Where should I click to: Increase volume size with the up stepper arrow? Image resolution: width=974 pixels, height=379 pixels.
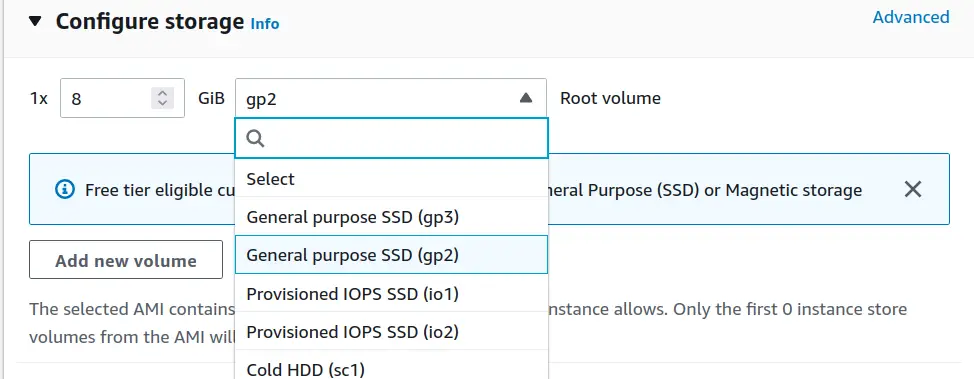tap(162, 93)
